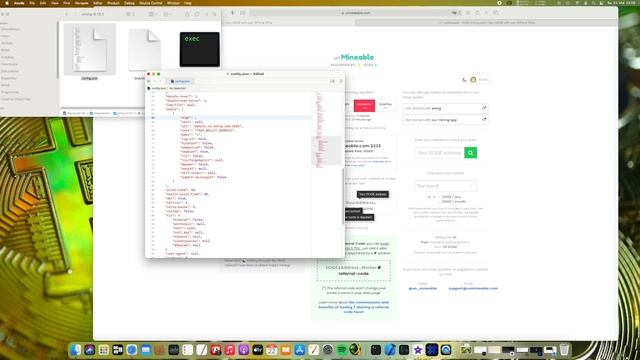Click the Xcode editor vertical scrollbar
The height and width of the screenshot is (360, 640).
pos(343,195)
